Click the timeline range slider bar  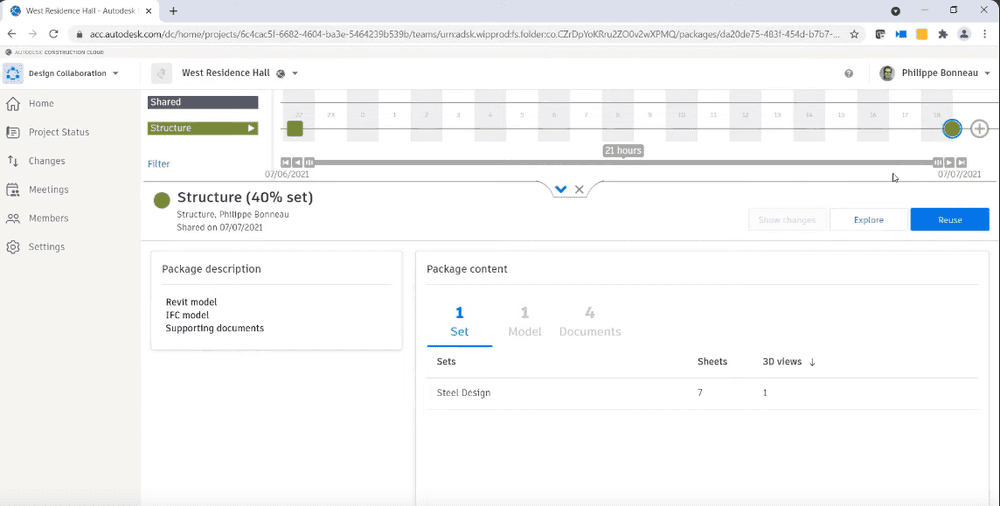[x=622, y=162]
